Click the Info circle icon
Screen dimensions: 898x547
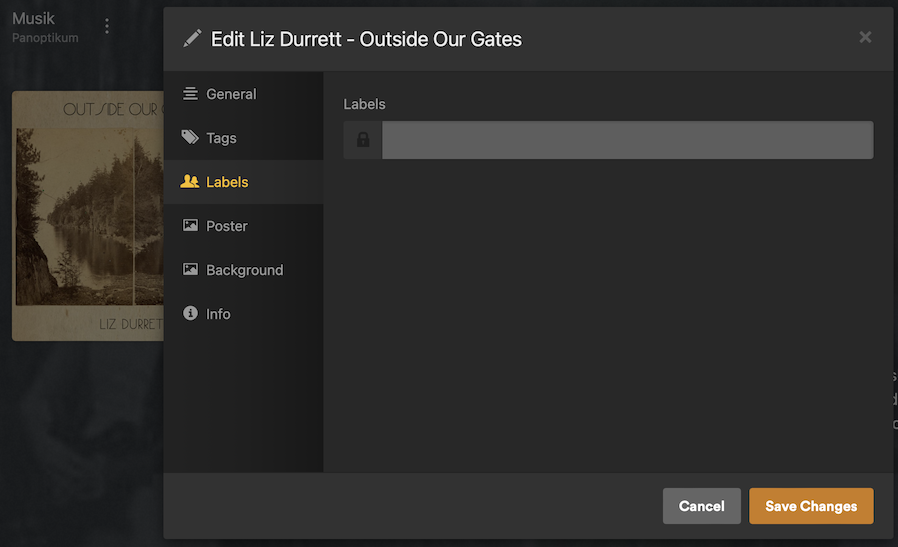click(x=190, y=314)
